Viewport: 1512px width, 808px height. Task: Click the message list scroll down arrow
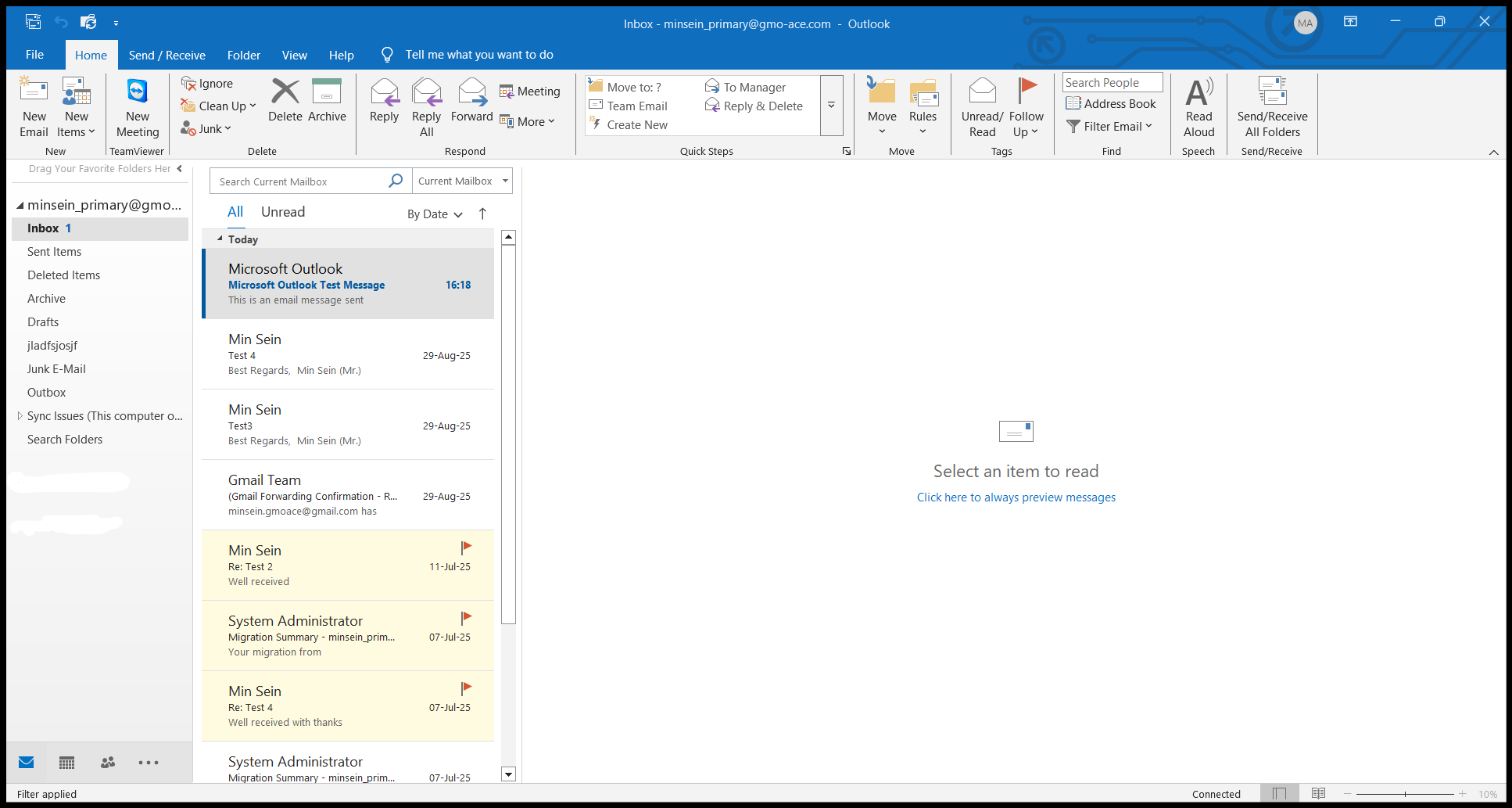[508, 774]
